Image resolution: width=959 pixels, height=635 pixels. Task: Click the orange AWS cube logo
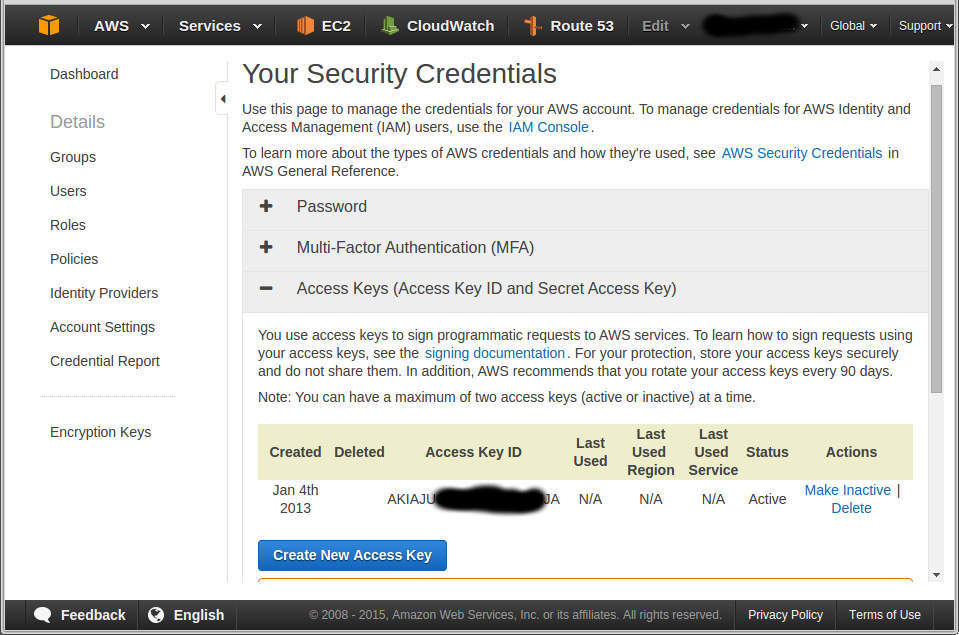(x=48, y=25)
